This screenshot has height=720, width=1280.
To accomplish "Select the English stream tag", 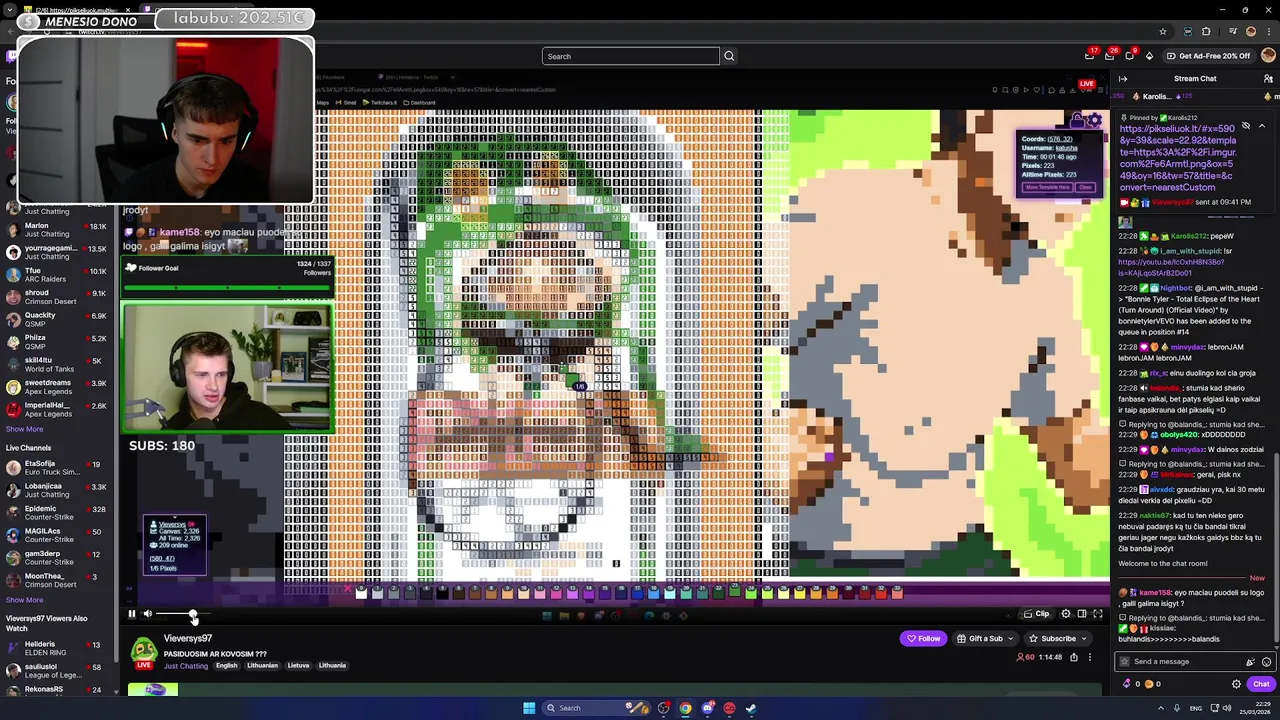I will [227, 666].
